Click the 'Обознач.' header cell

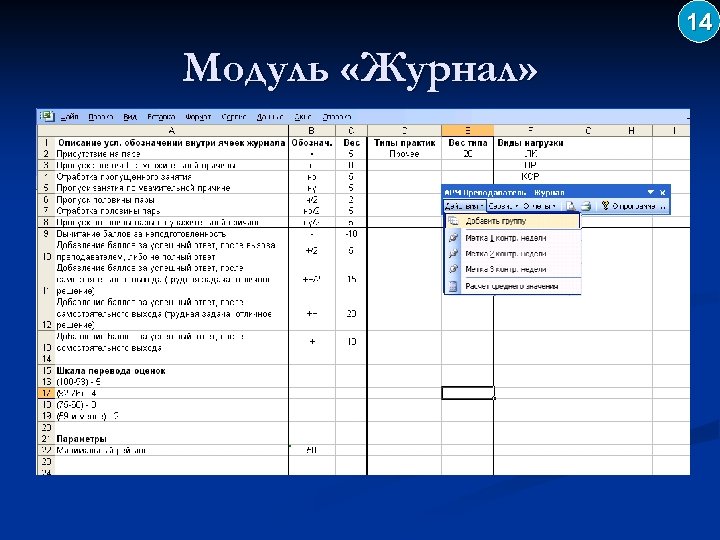coord(311,143)
